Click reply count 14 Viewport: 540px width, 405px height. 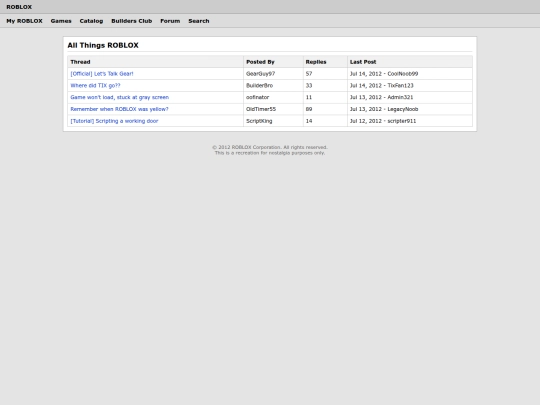point(309,121)
